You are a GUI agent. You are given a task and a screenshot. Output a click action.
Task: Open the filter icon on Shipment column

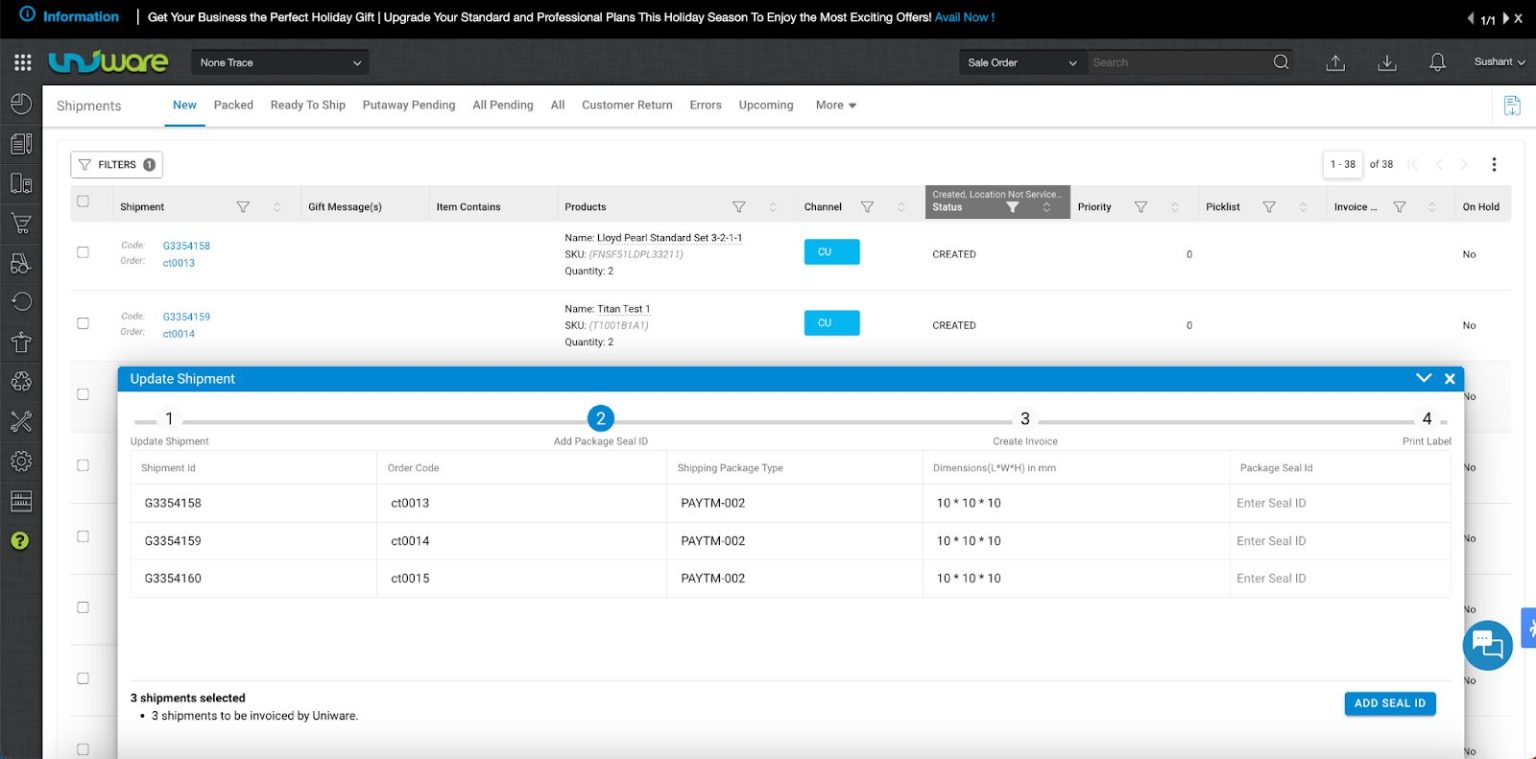click(x=243, y=207)
